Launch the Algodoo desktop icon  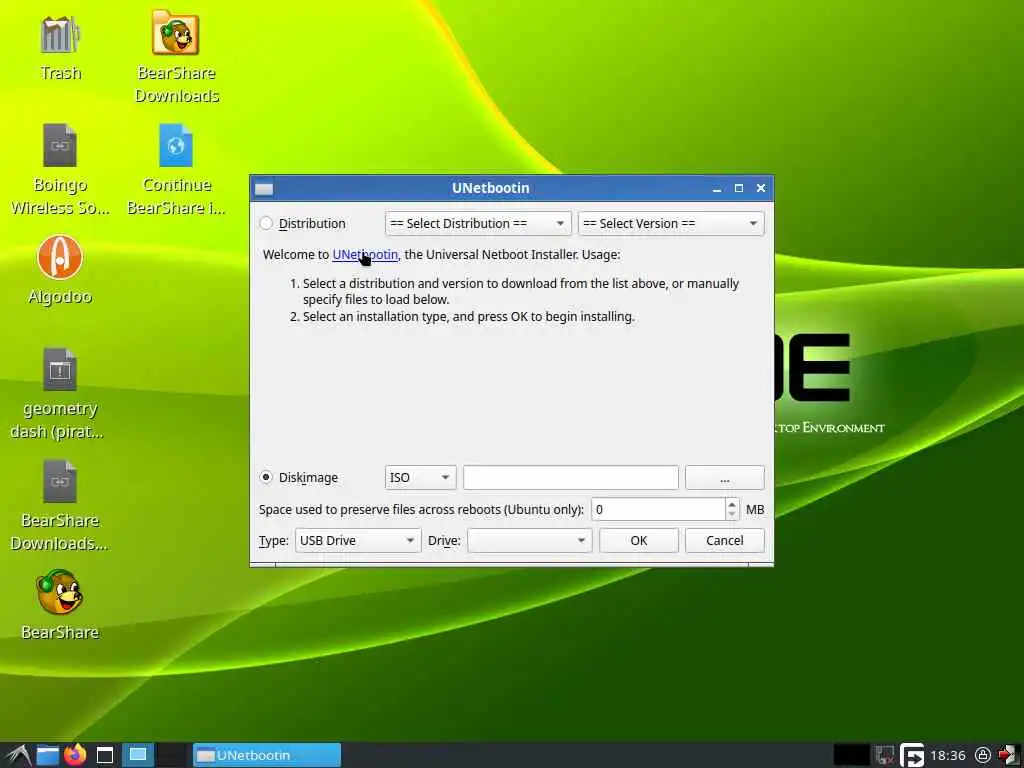point(60,257)
